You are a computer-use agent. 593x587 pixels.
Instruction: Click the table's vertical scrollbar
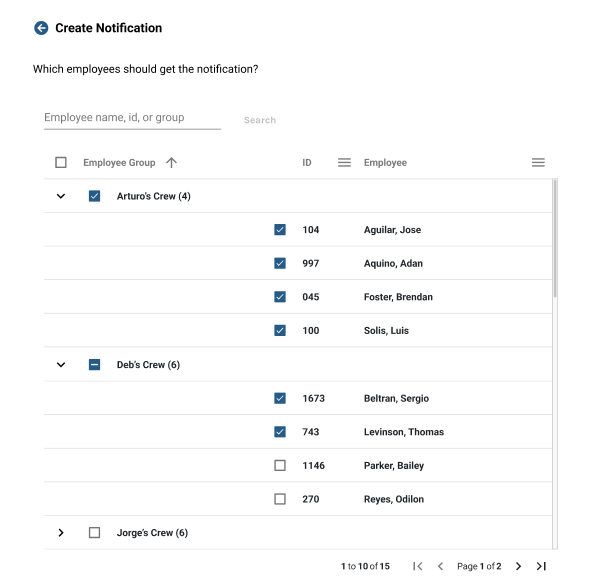coord(555,239)
